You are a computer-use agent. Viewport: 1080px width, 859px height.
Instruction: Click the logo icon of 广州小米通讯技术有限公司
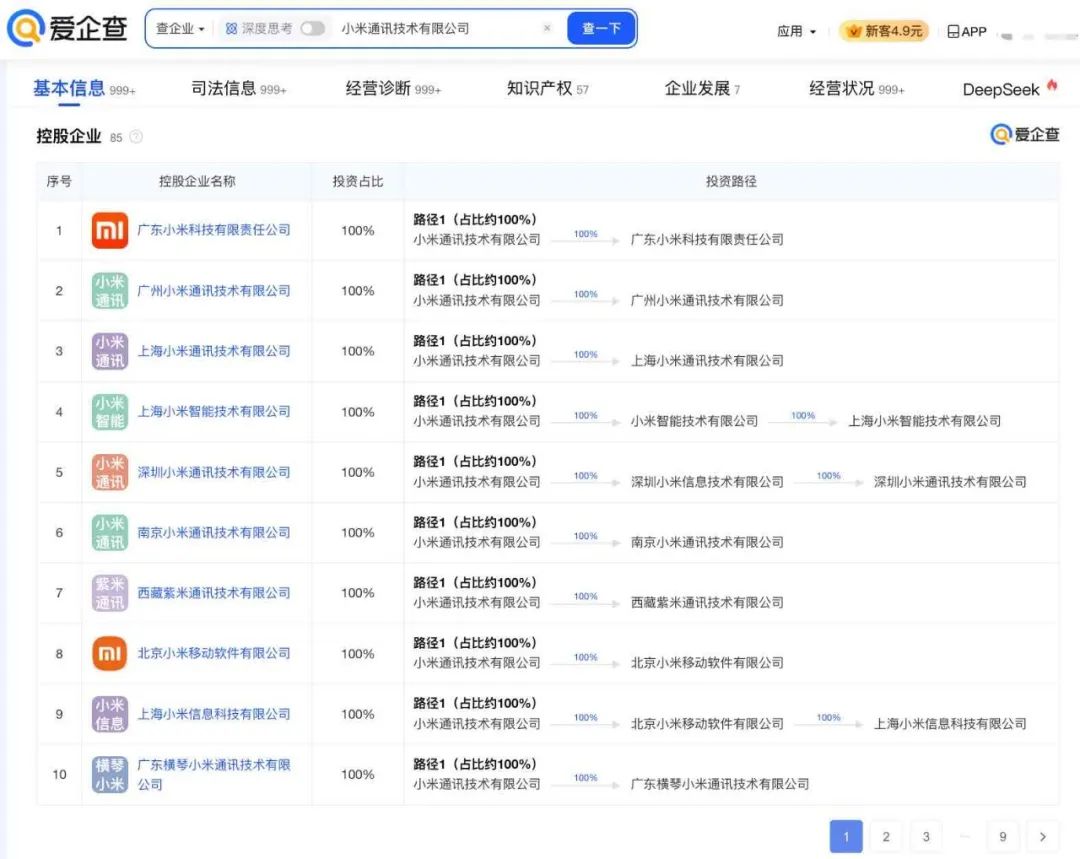tap(110, 291)
